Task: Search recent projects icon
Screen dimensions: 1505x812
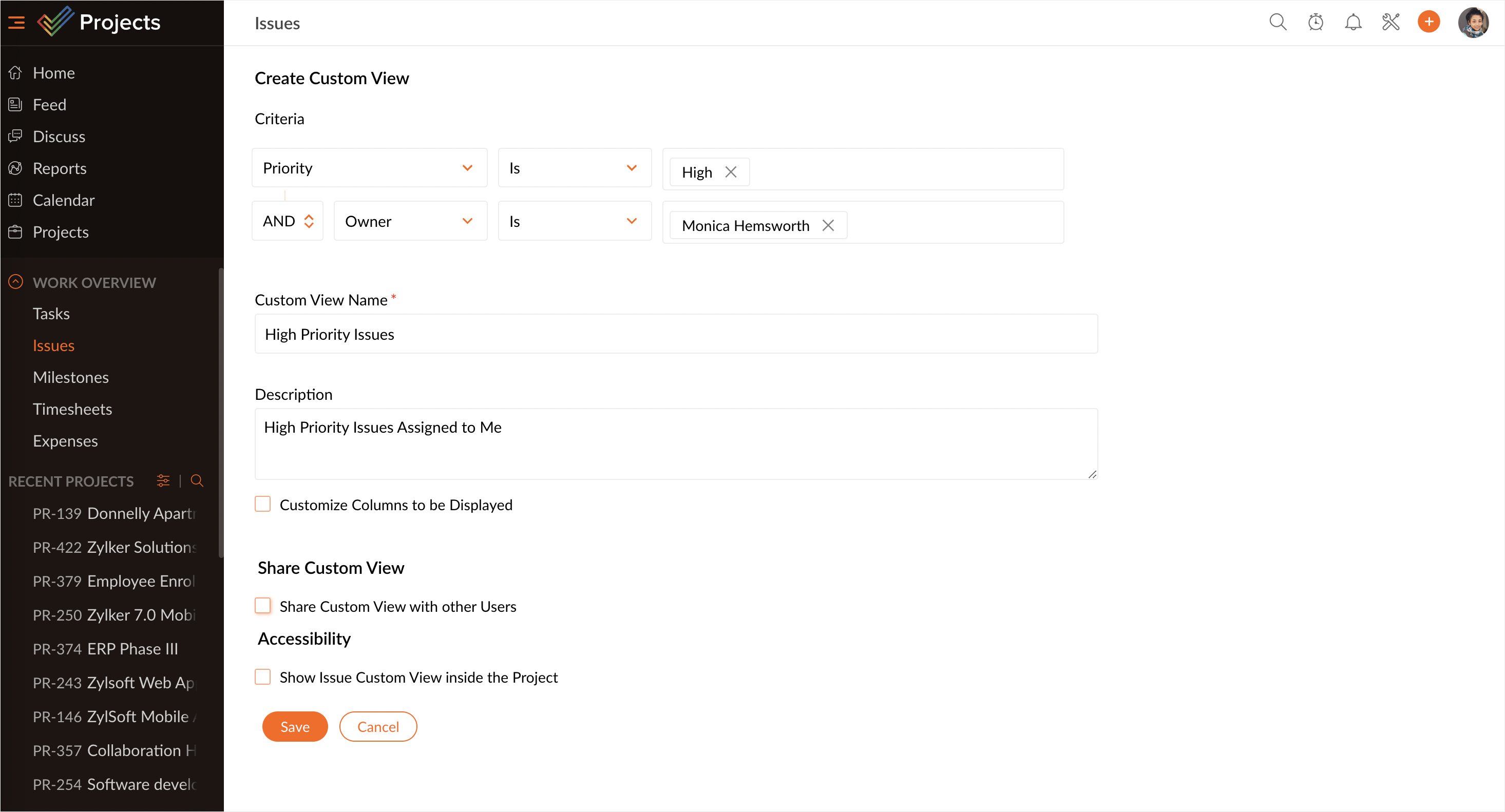Action: (x=197, y=481)
